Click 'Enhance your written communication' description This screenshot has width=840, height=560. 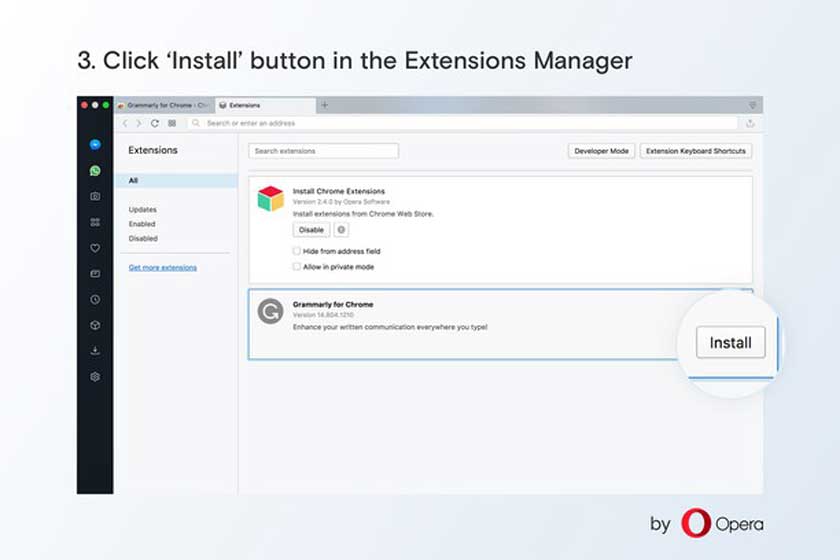pyautogui.click(x=390, y=327)
